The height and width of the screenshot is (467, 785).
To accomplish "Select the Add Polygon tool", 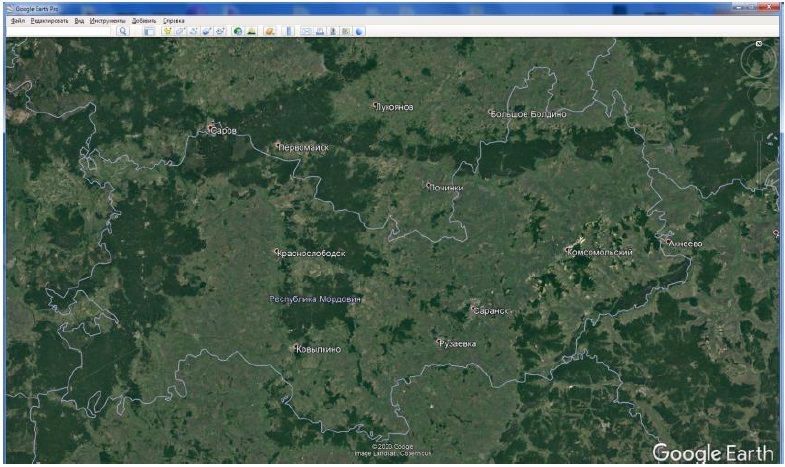I will pos(181,31).
